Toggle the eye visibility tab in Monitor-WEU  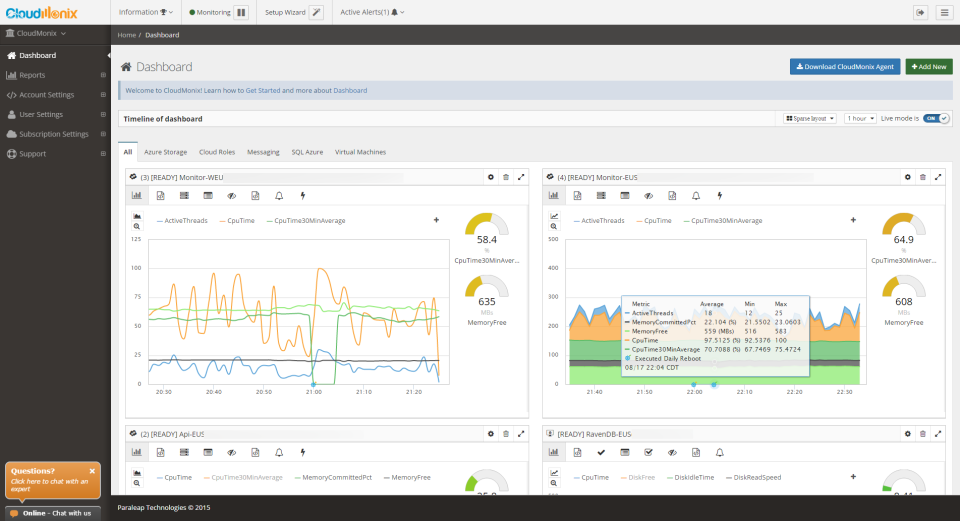(231, 195)
